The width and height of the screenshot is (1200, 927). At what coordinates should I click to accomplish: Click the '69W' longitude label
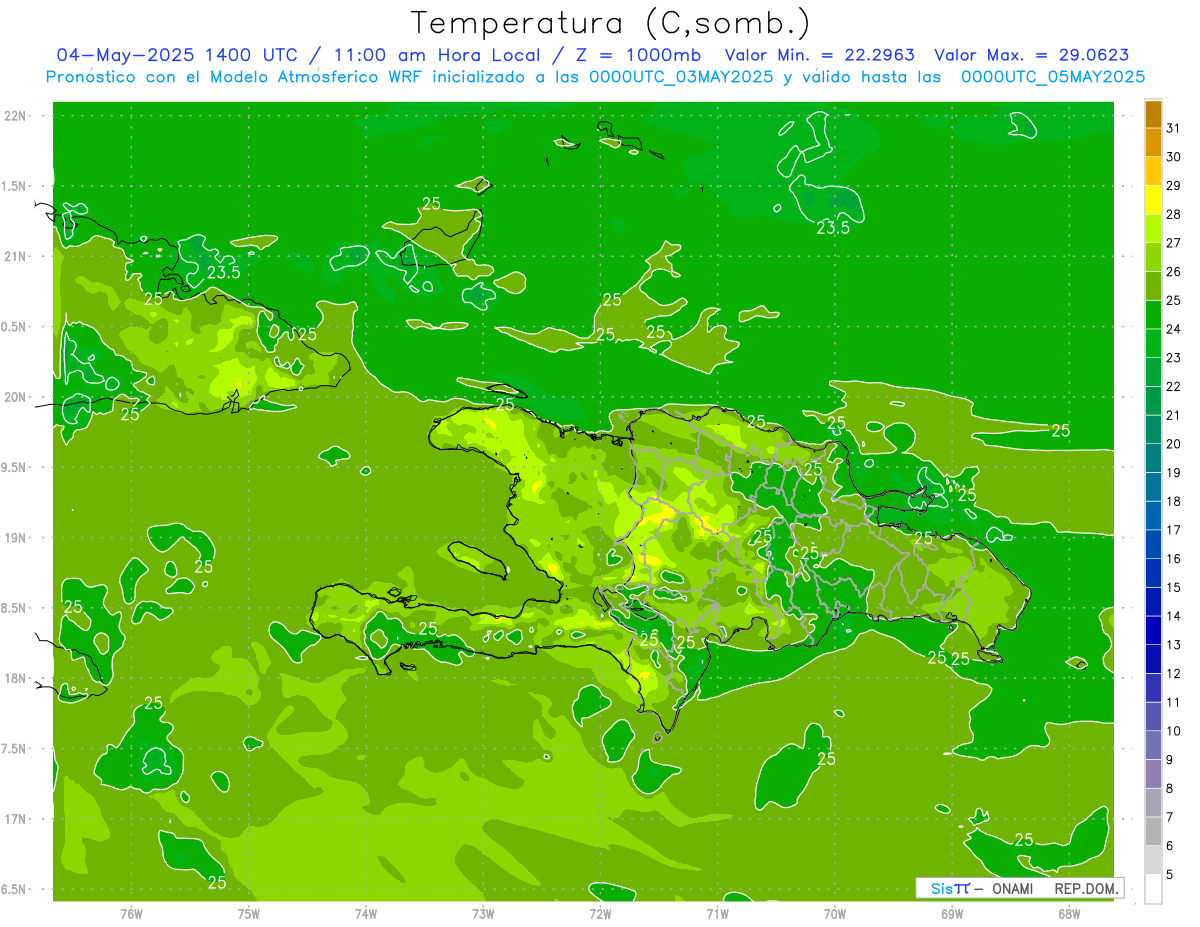click(952, 913)
